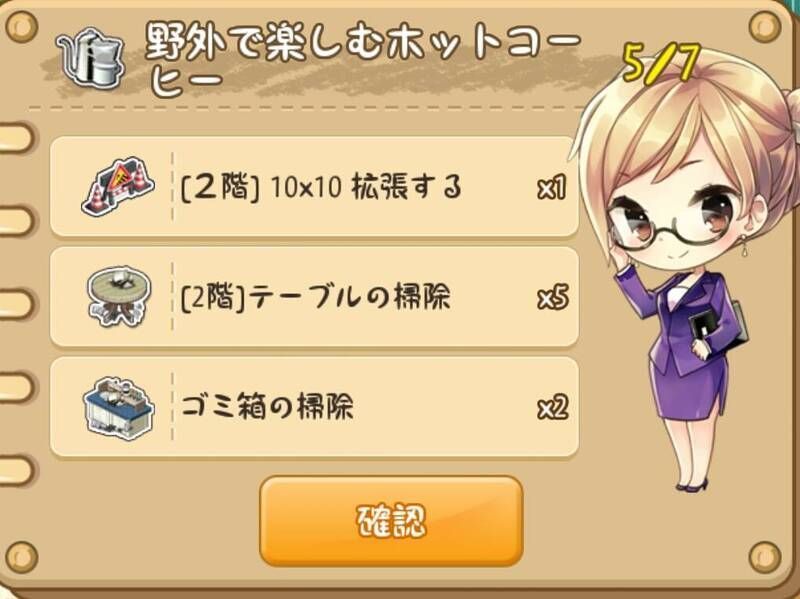Select the construction cone expansion icon
Image resolution: width=800 pixels, height=599 pixels.
click(118, 186)
